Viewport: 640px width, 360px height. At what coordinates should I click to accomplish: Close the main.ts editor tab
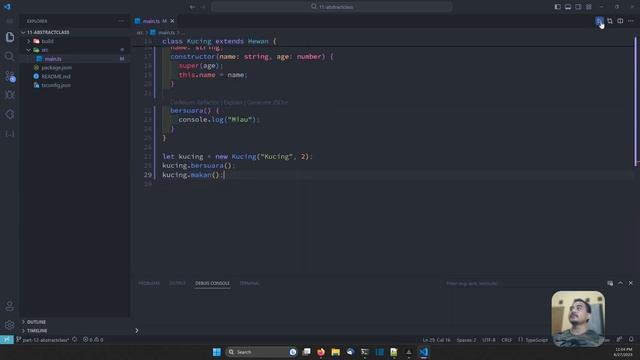click(172, 21)
